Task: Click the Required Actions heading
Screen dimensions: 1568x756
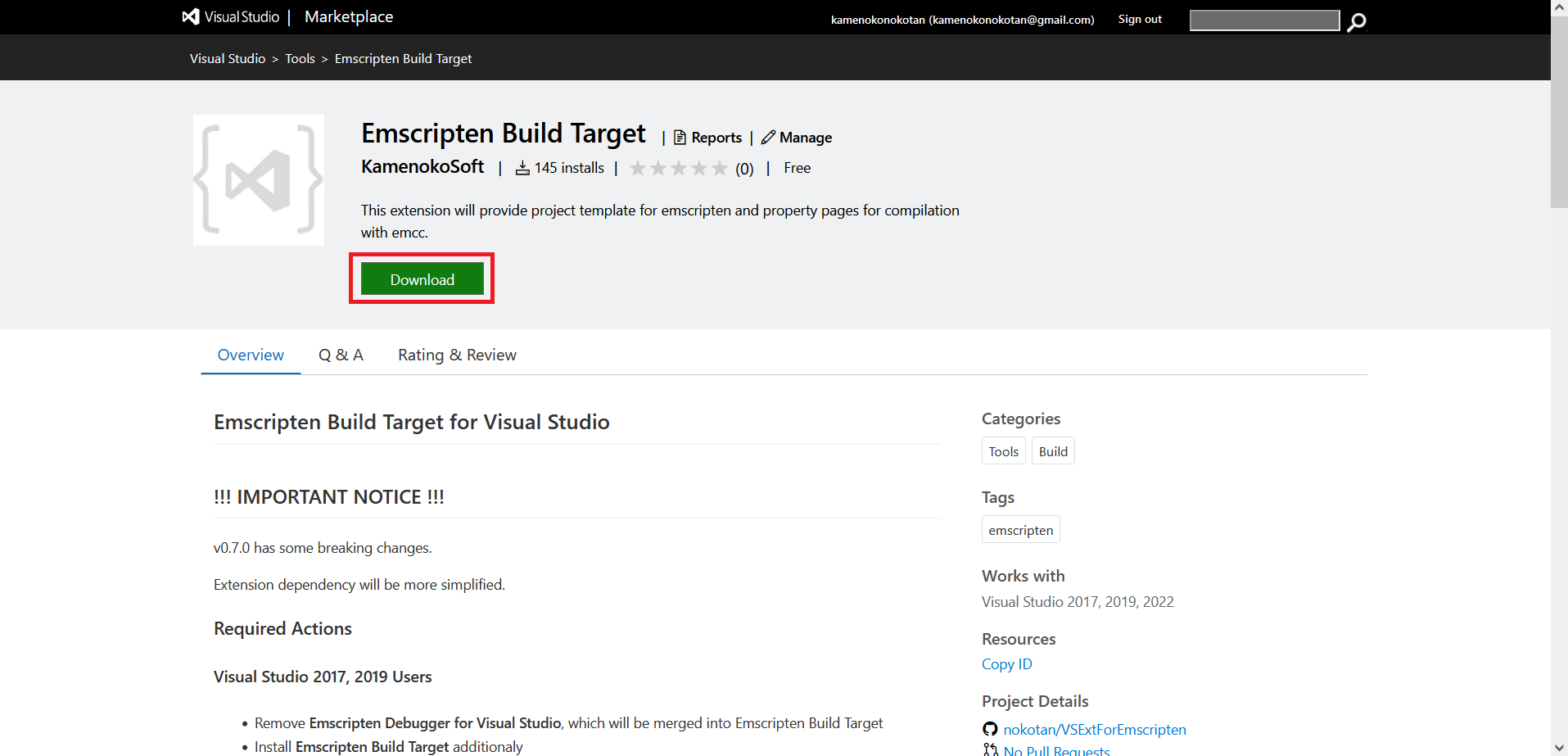Action: [282, 628]
